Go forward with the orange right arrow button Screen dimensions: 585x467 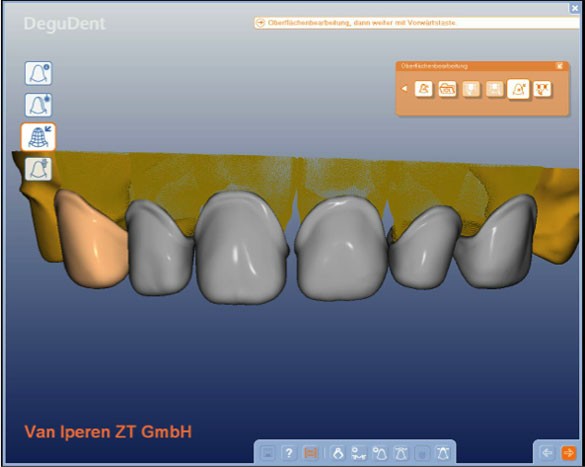[x=569, y=453]
